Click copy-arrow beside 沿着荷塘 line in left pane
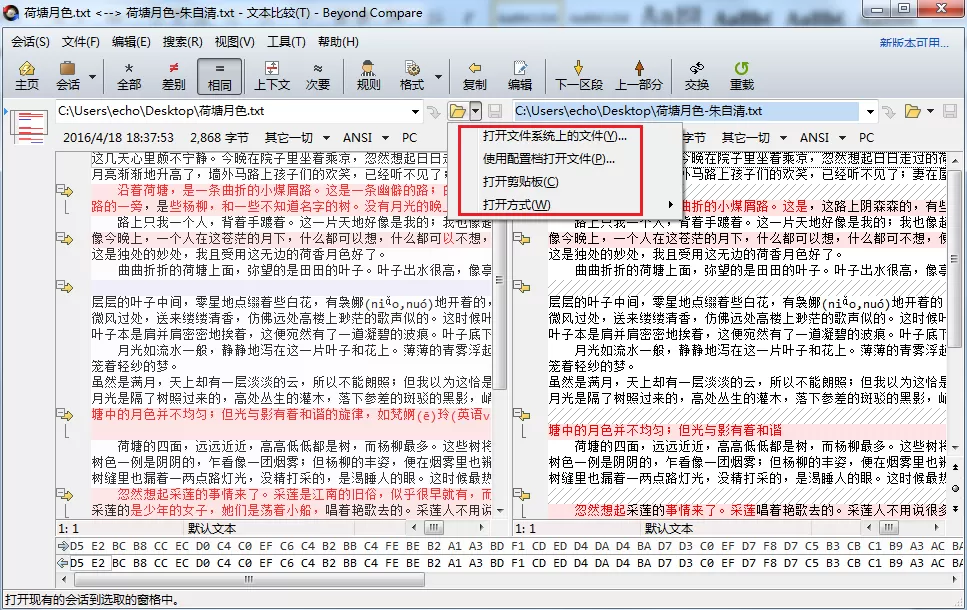 tap(65, 191)
